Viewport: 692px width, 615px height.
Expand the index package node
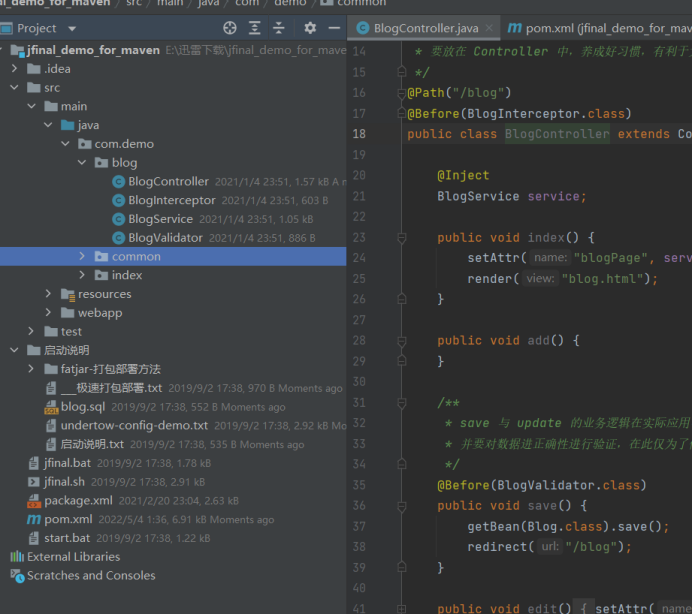[83, 275]
